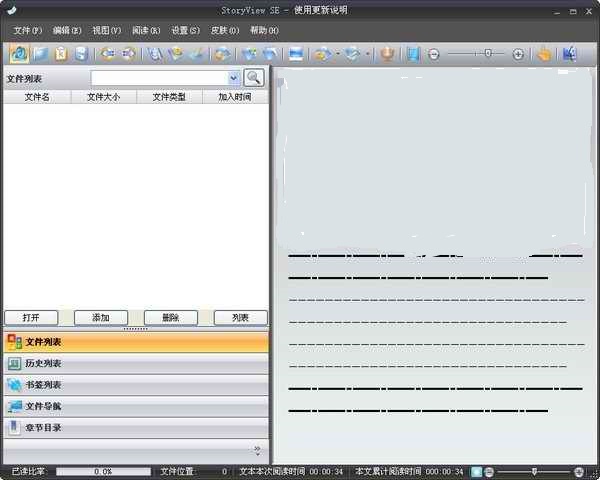
Task: Open the 设置(S) menu
Action: 185,30
